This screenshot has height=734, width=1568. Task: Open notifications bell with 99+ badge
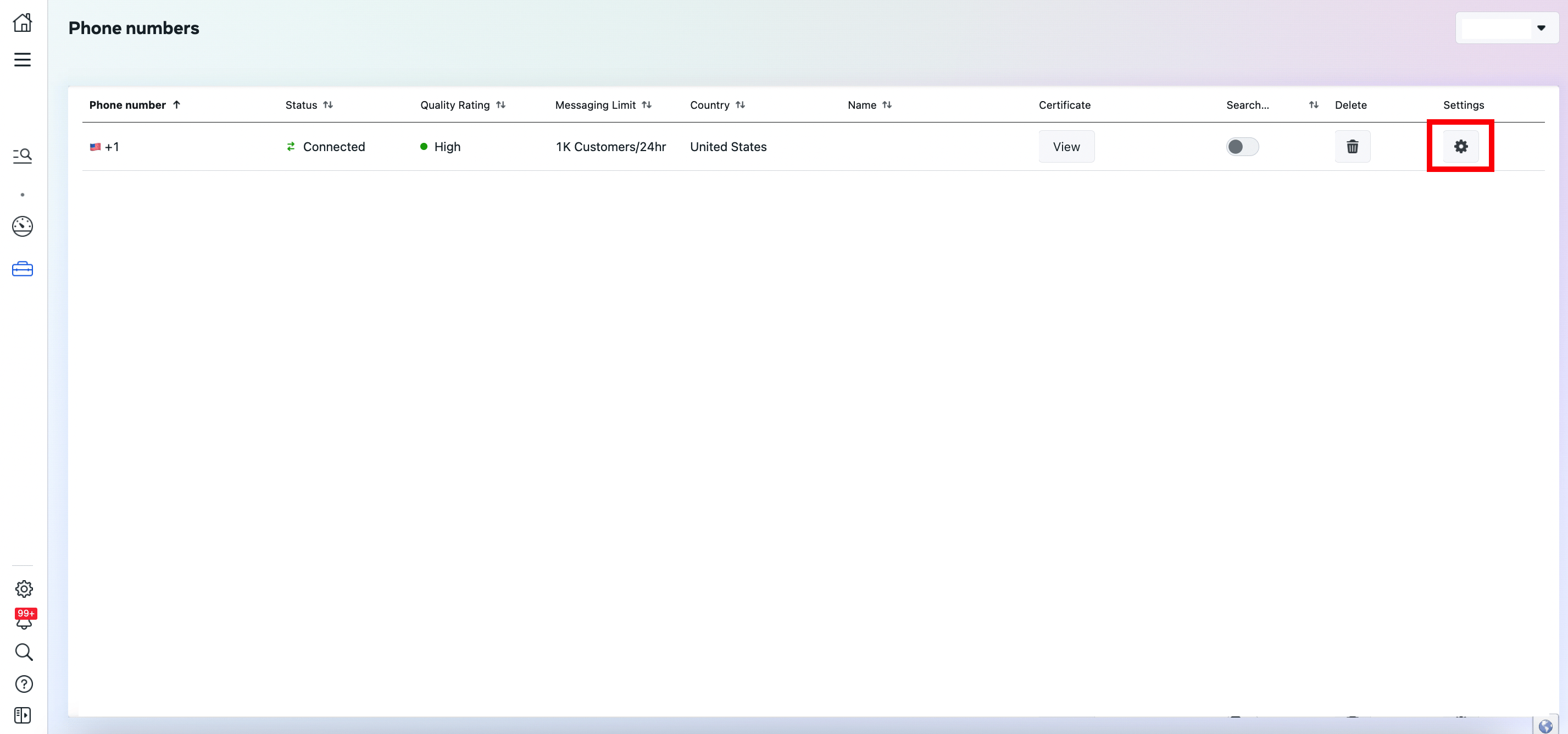[24, 621]
